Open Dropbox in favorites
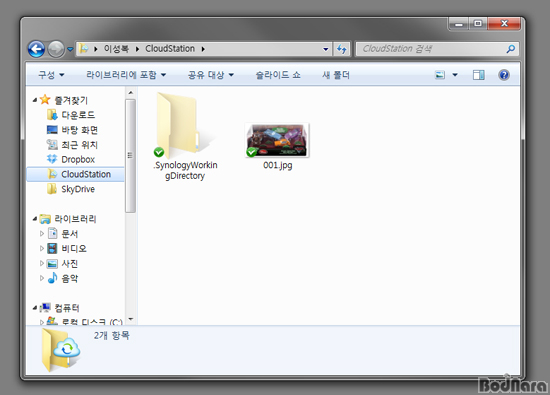Screen dimensions: 550x395 [x=78, y=160]
